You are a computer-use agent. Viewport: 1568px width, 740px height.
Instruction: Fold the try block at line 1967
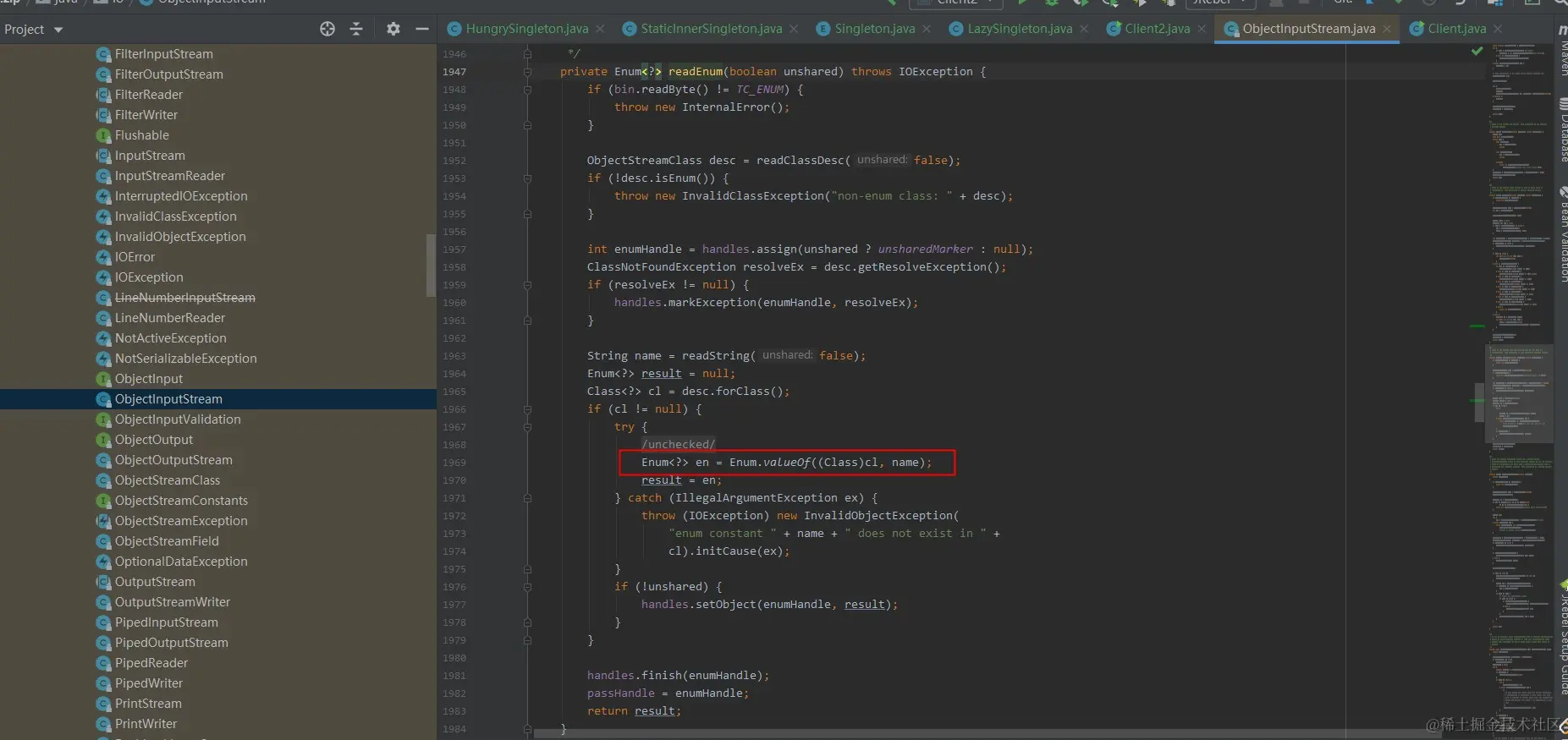527,427
